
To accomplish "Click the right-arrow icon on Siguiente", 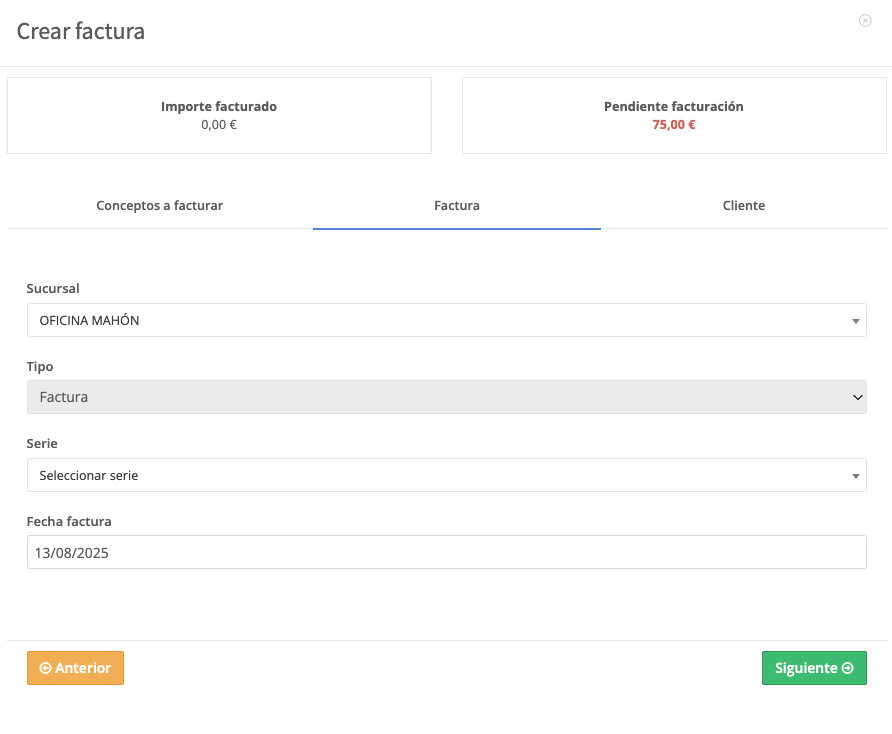I will (x=848, y=668).
